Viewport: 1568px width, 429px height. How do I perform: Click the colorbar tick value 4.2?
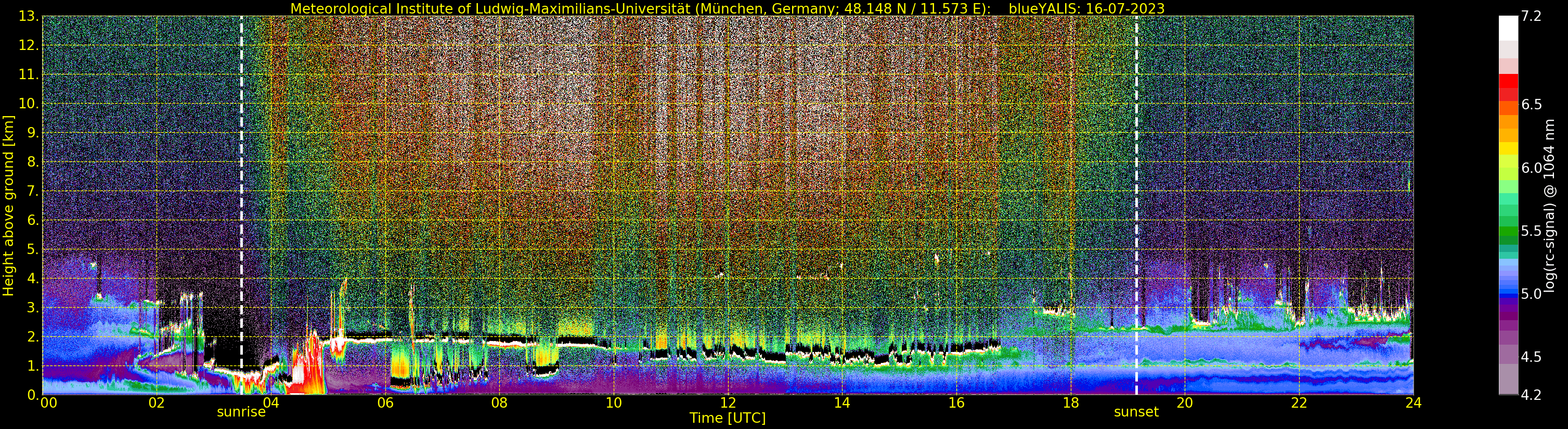tap(1532, 396)
